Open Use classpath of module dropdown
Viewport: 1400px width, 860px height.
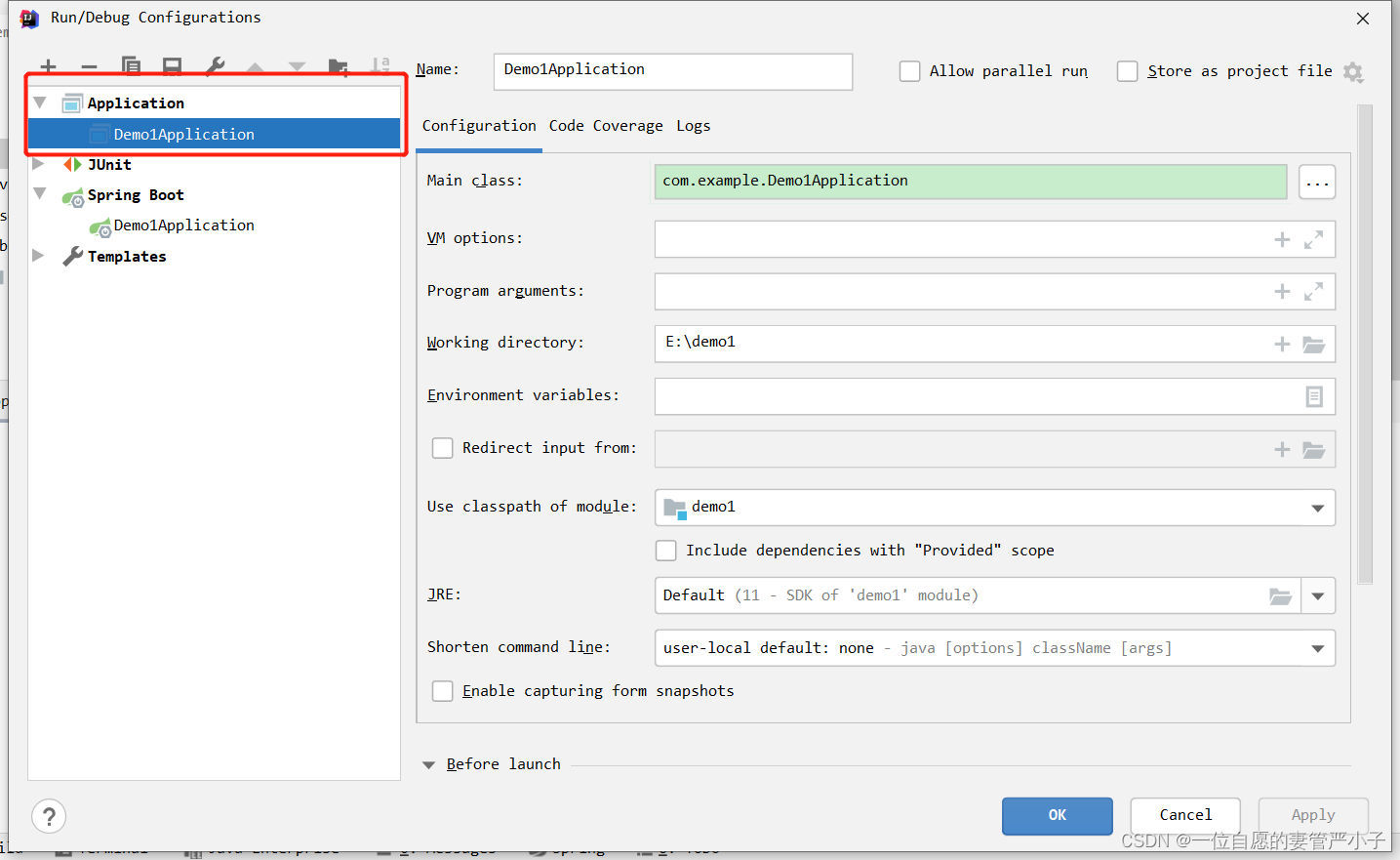(1317, 508)
